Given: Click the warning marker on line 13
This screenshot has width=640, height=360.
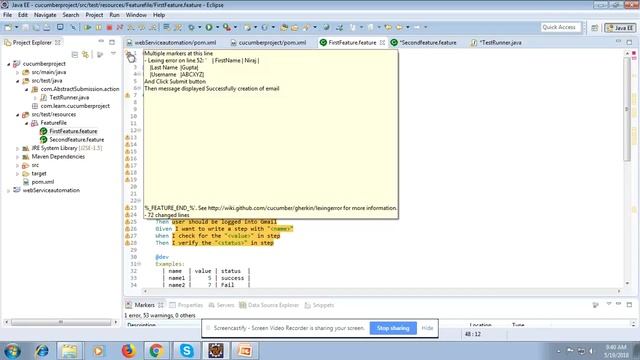Looking at the screenshot, I should tap(127, 138).
